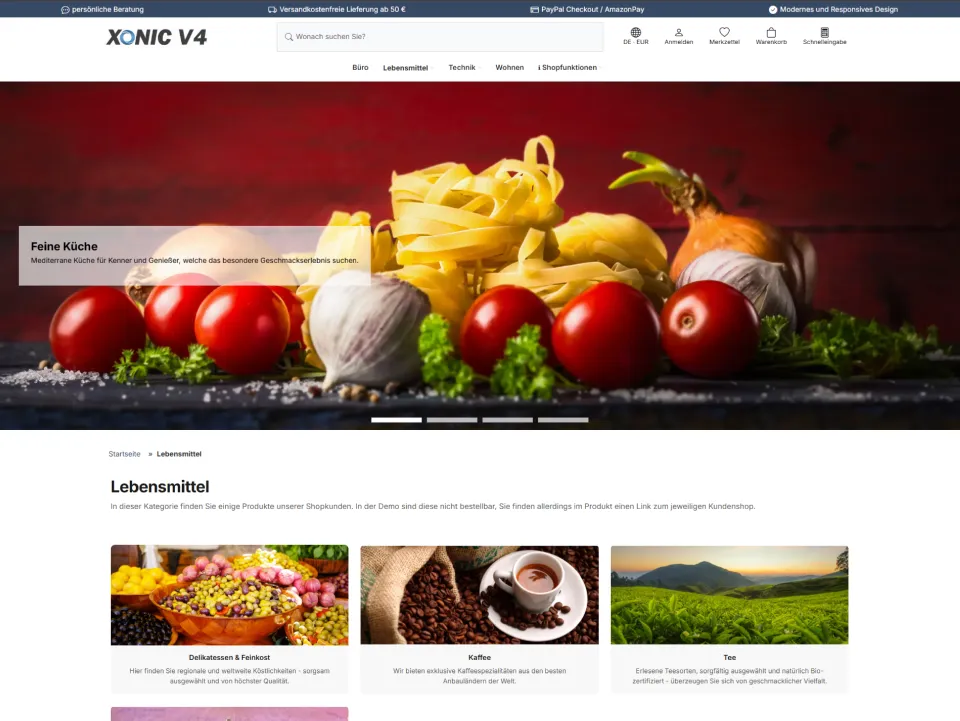
Task: Click the checkmark icon beside Modernes Design
Action: [x=773, y=10]
